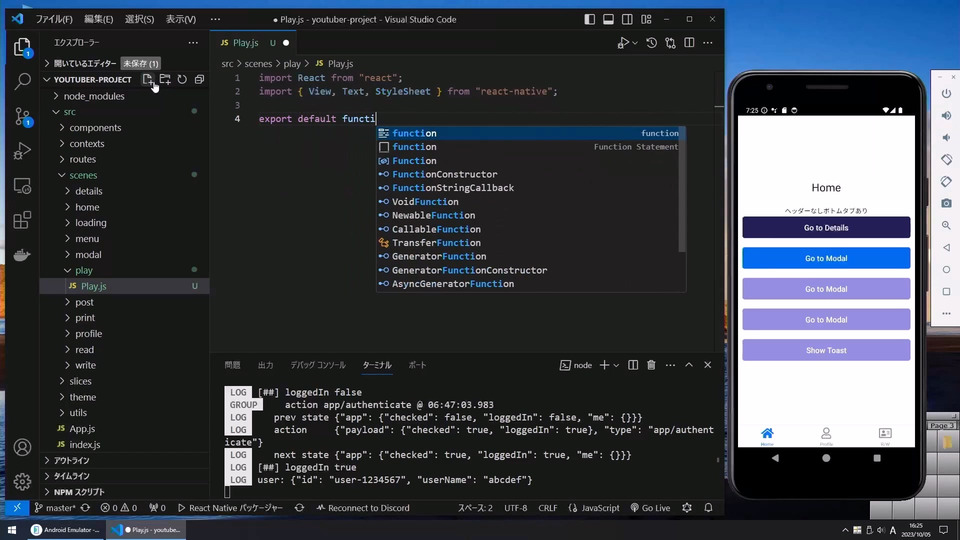960x540 pixels.
Task: Open the Search view in activity bar
Action: click(22, 81)
